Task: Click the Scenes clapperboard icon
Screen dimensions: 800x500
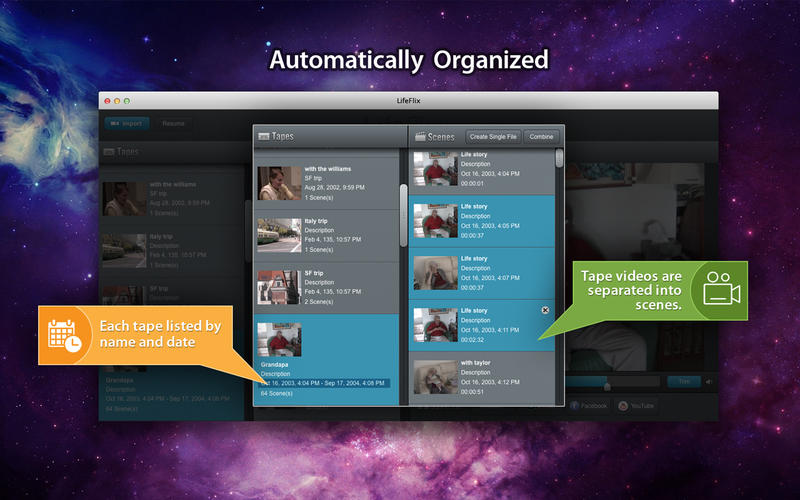Action: 418,137
